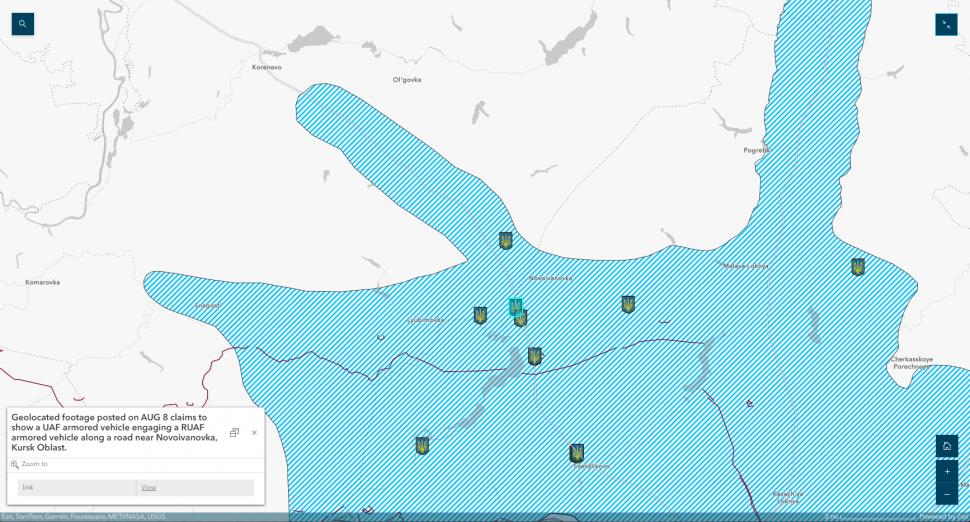Click trident marker near Sverdlikovo
Screen dimensions: 970x522
(577, 453)
